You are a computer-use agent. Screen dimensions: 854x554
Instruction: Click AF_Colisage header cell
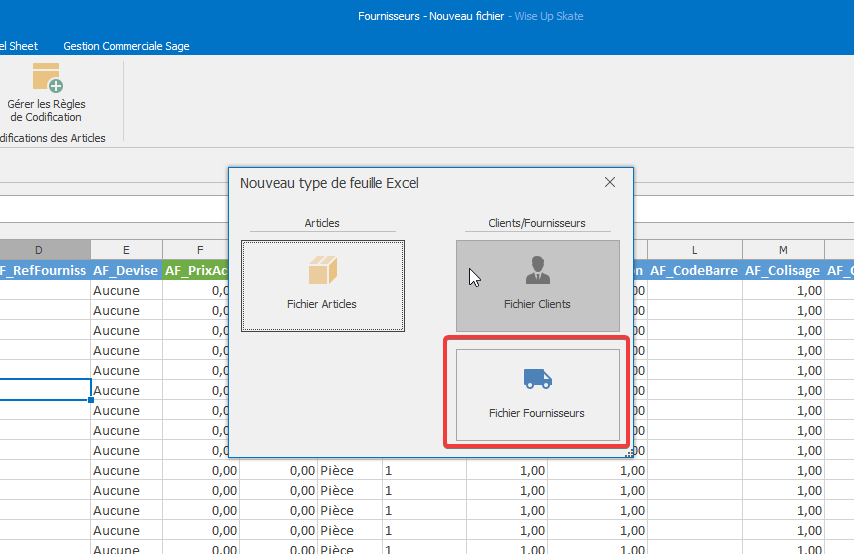point(783,271)
